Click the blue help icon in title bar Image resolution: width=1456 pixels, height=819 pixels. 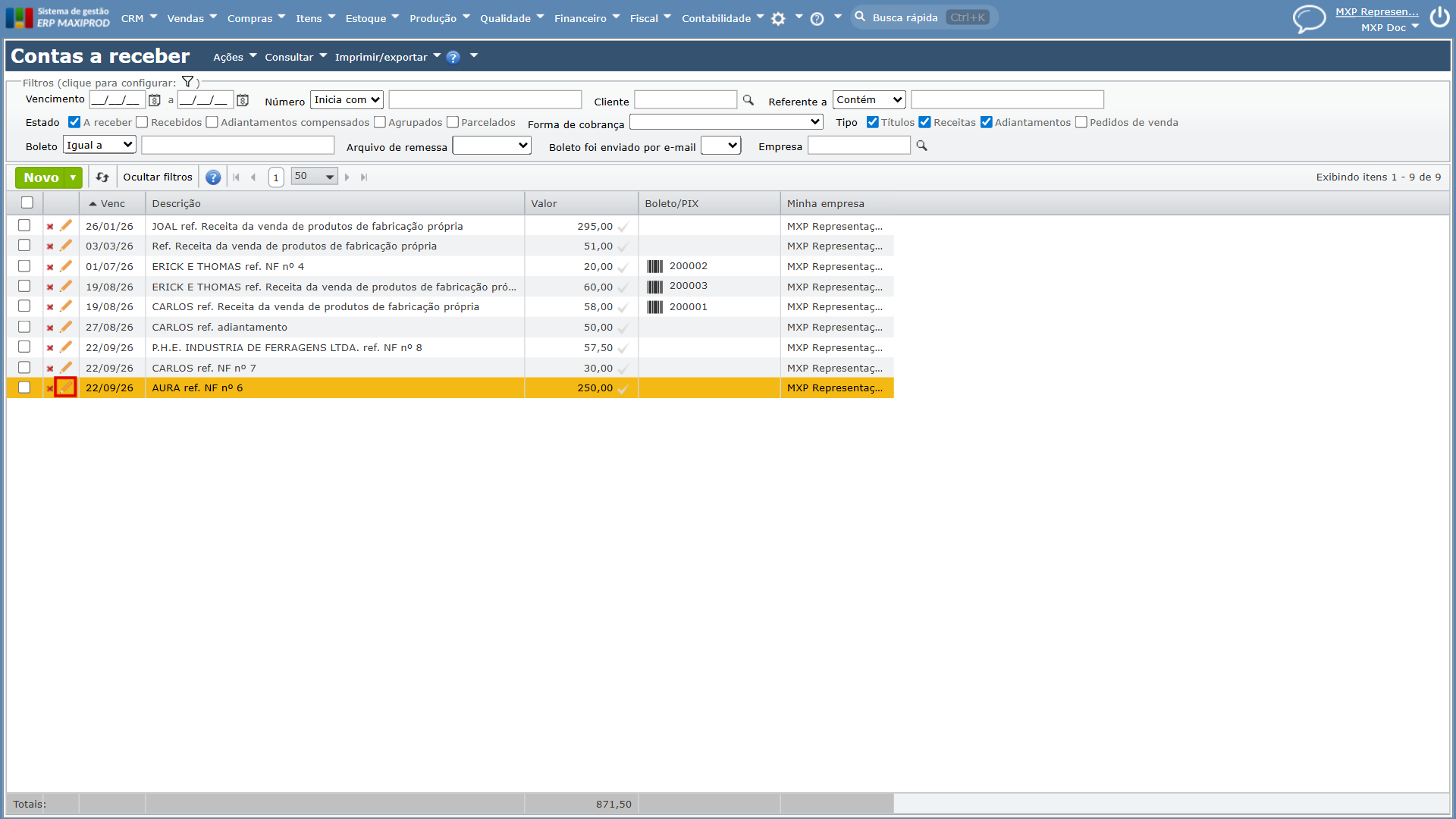[x=453, y=57]
